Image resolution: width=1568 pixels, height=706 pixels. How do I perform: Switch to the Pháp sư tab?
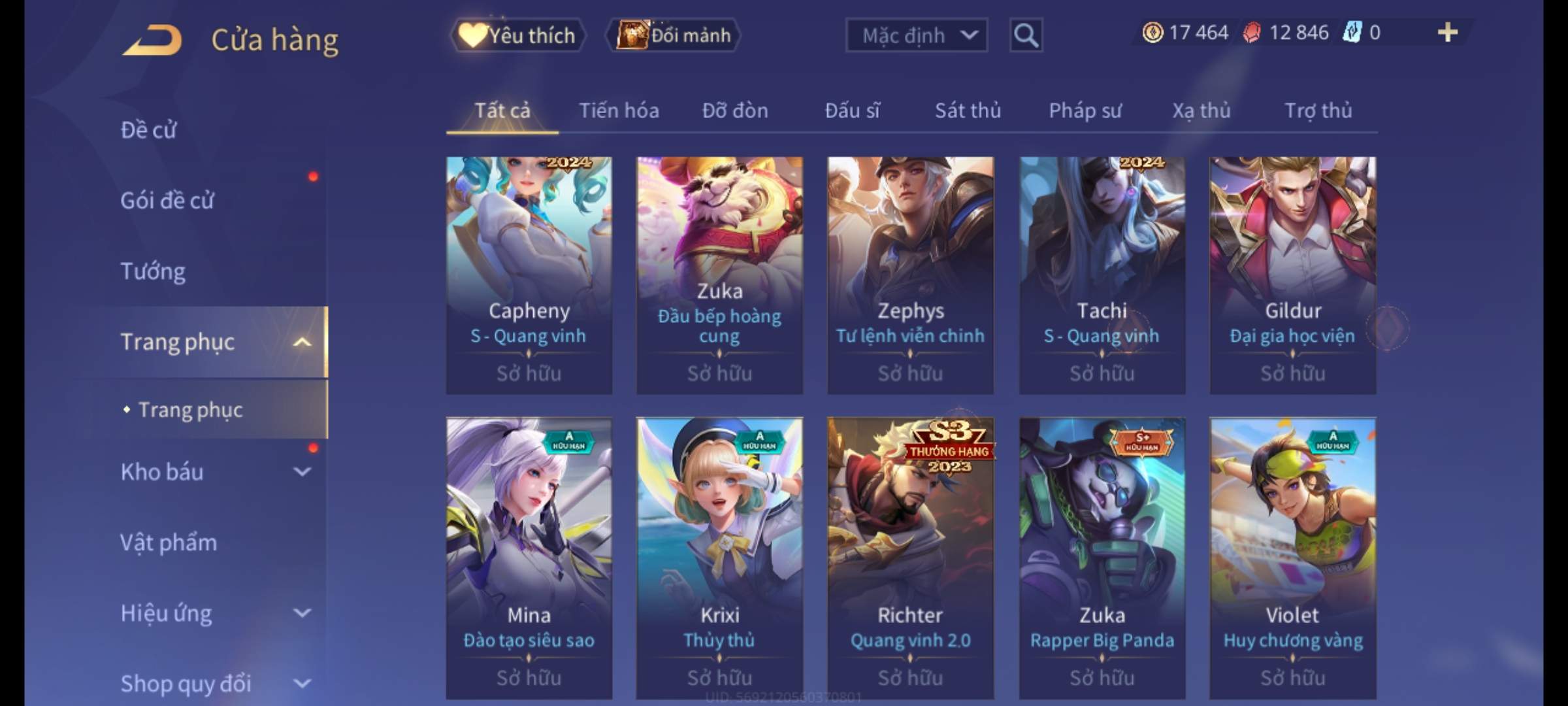point(1085,110)
